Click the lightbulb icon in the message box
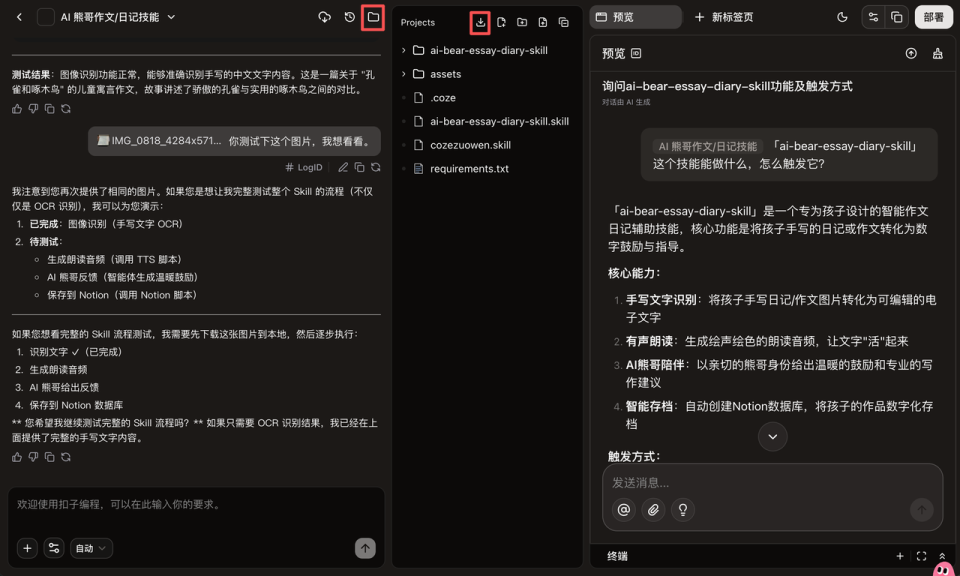The width and height of the screenshot is (960, 576). tap(682, 509)
